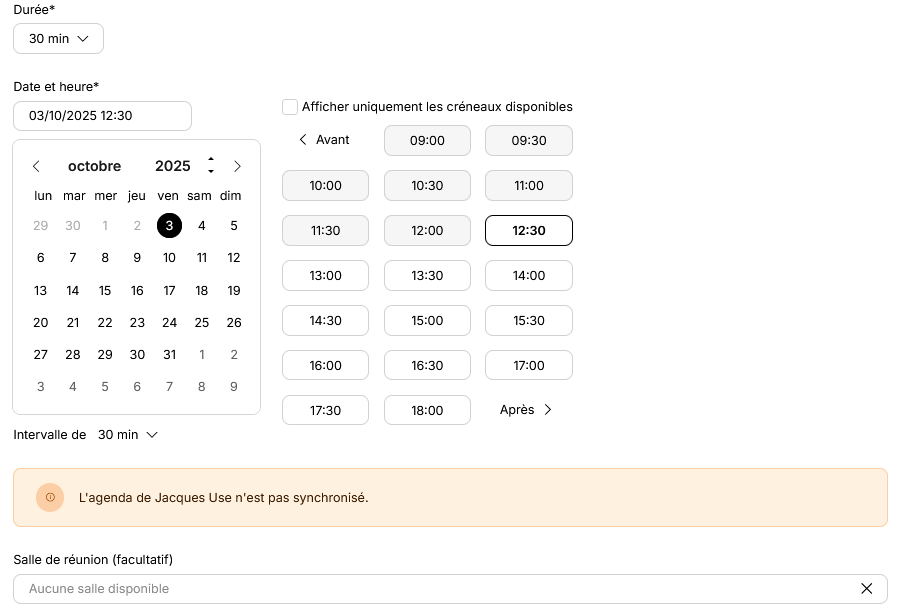This screenshot has width=898, height=615.
Task: Select the 13:30 time slot
Action: [x=427, y=276]
